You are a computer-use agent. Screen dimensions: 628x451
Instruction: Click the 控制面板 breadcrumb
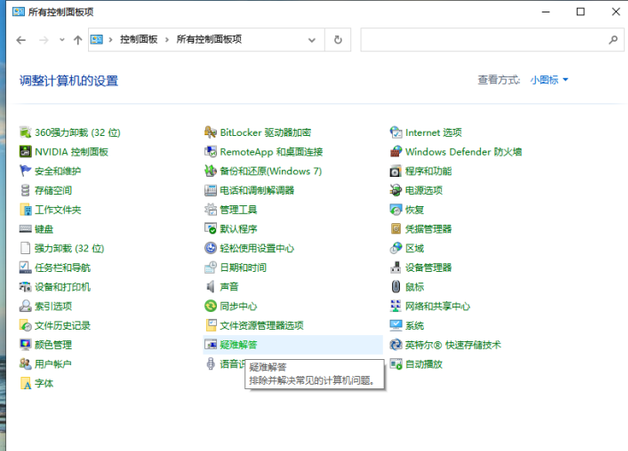(x=139, y=39)
